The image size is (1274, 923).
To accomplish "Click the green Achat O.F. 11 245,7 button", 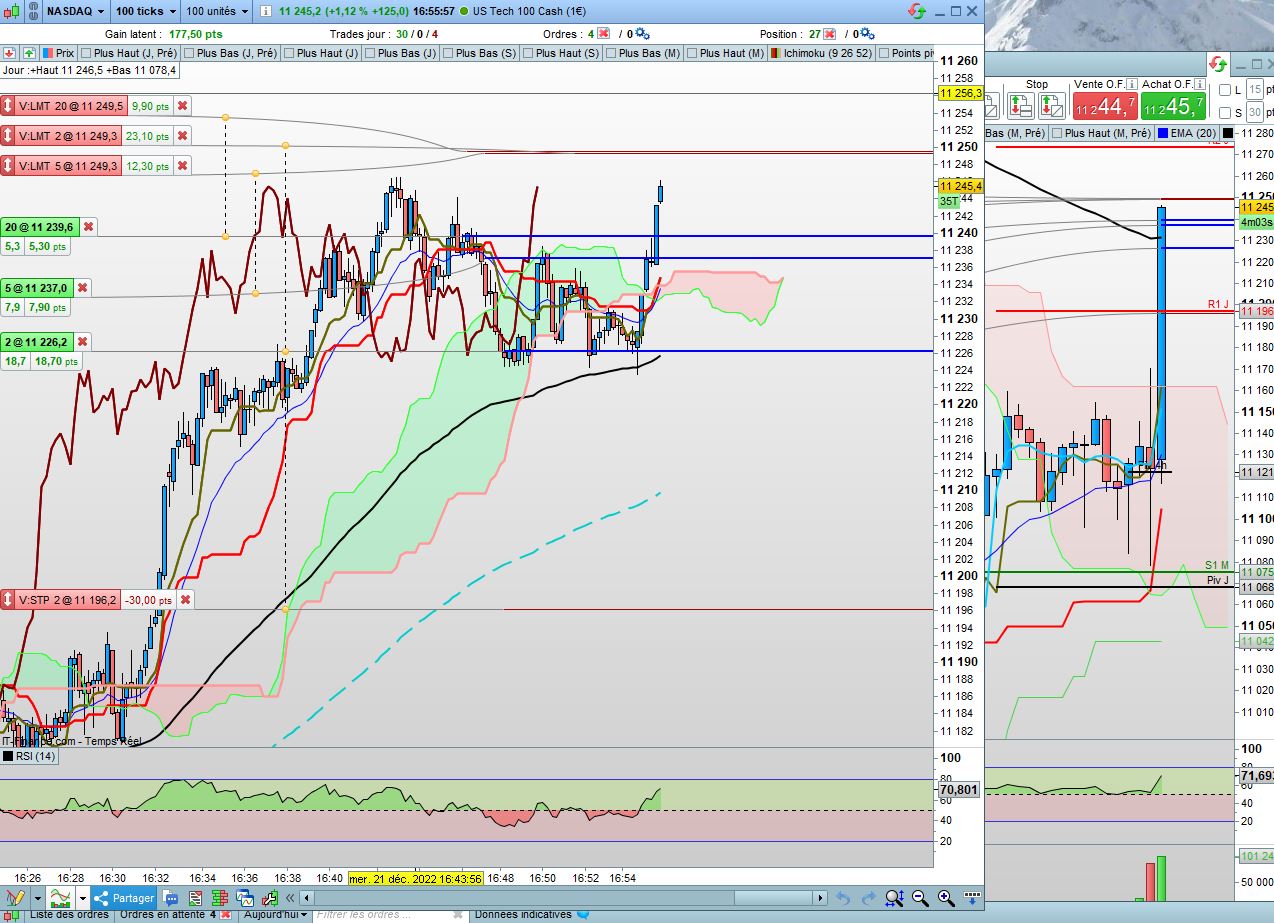I will (1172, 105).
